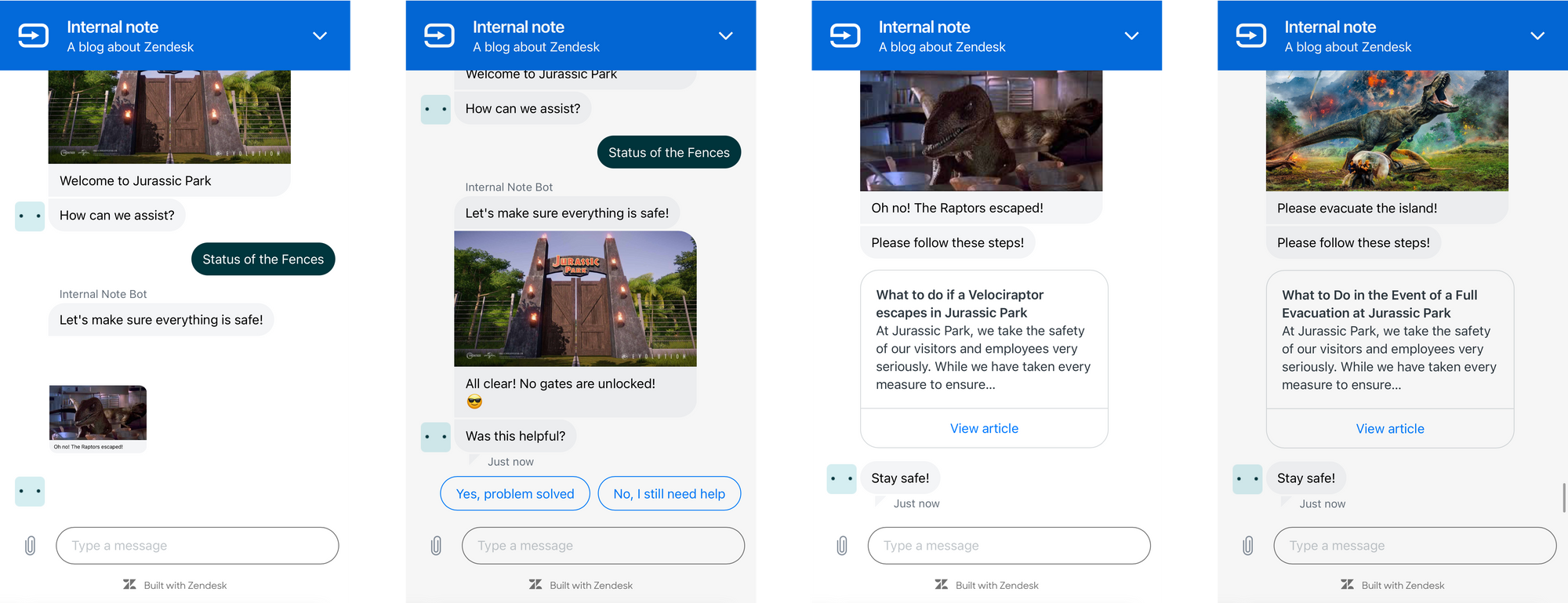The width and height of the screenshot is (1568, 603).
Task: Open the T-Rex image above Please evacuate the island!
Action: (x=1387, y=130)
